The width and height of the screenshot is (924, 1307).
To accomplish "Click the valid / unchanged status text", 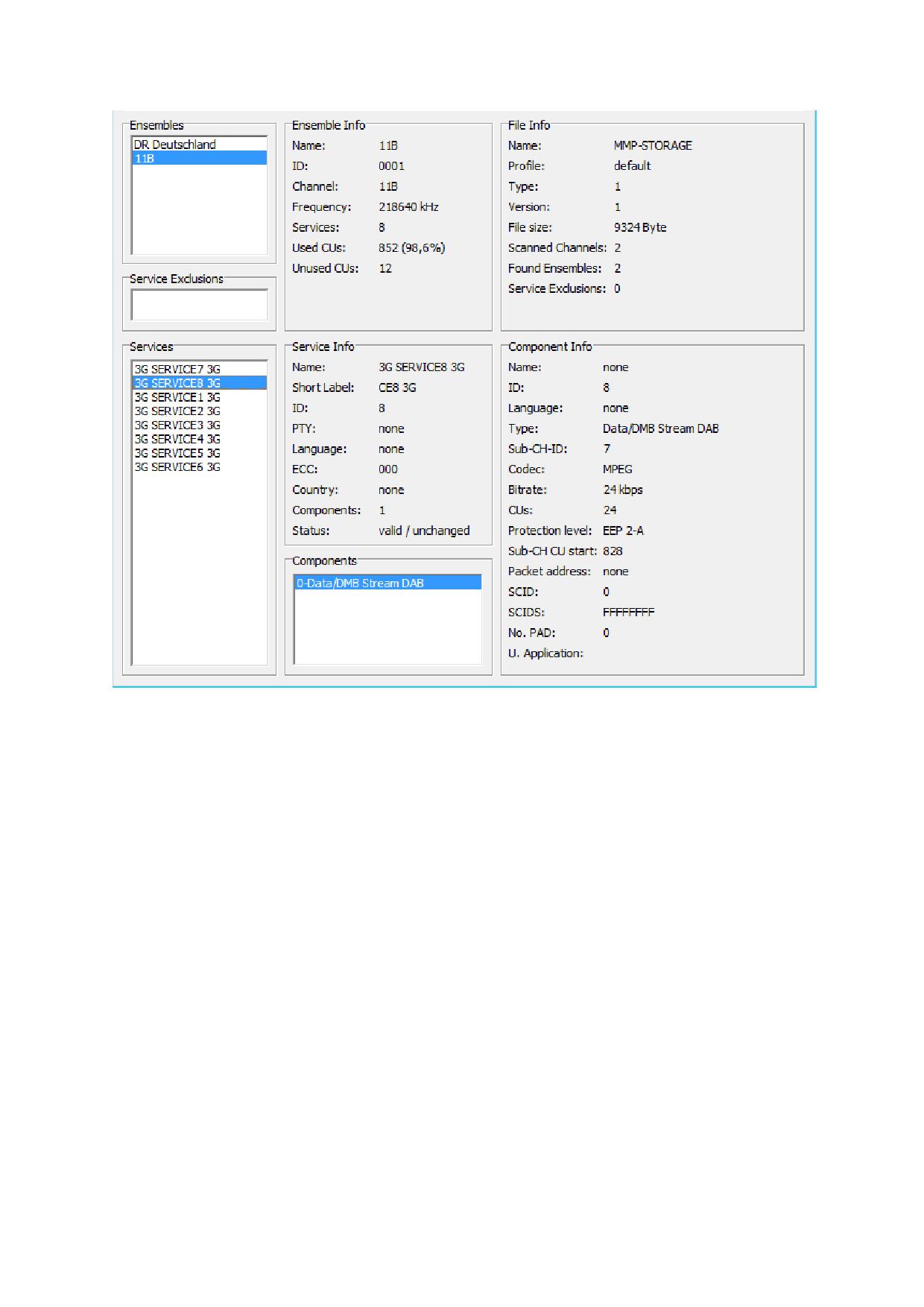I will 424,531.
